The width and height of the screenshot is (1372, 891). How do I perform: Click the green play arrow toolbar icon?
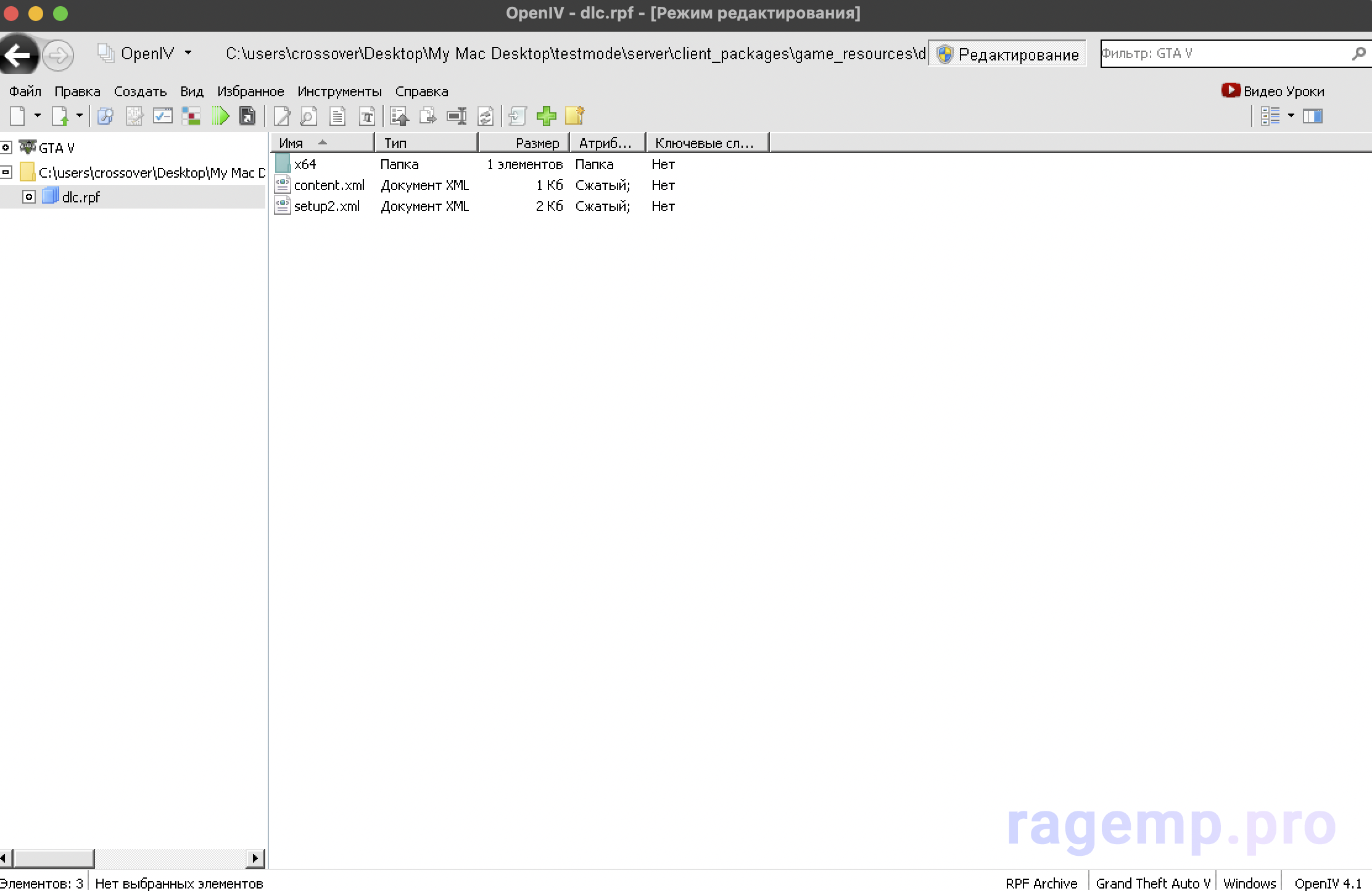tap(220, 116)
